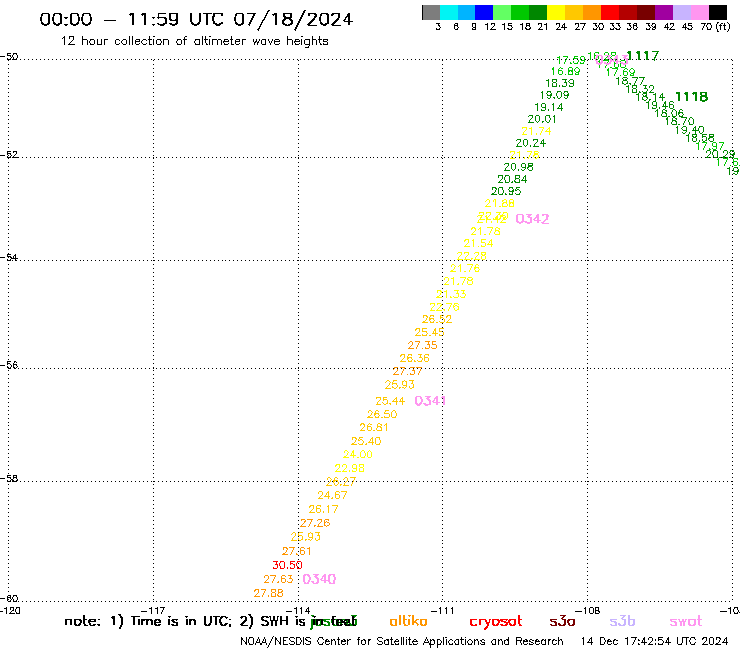Click the 19.09 wave height reading
Image resolution: width=740 pixels, height=650 pixels.
[555, 95]
